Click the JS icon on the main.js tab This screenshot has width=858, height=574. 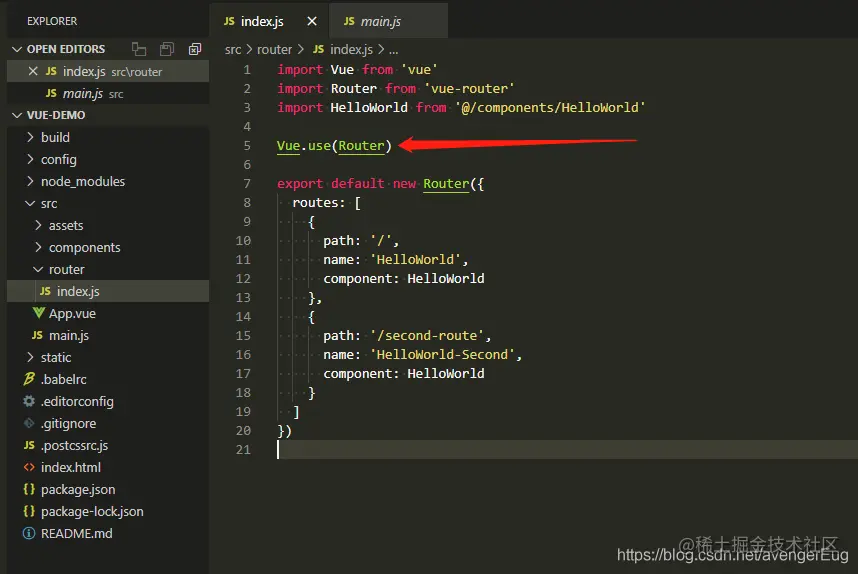pos(349,21)
